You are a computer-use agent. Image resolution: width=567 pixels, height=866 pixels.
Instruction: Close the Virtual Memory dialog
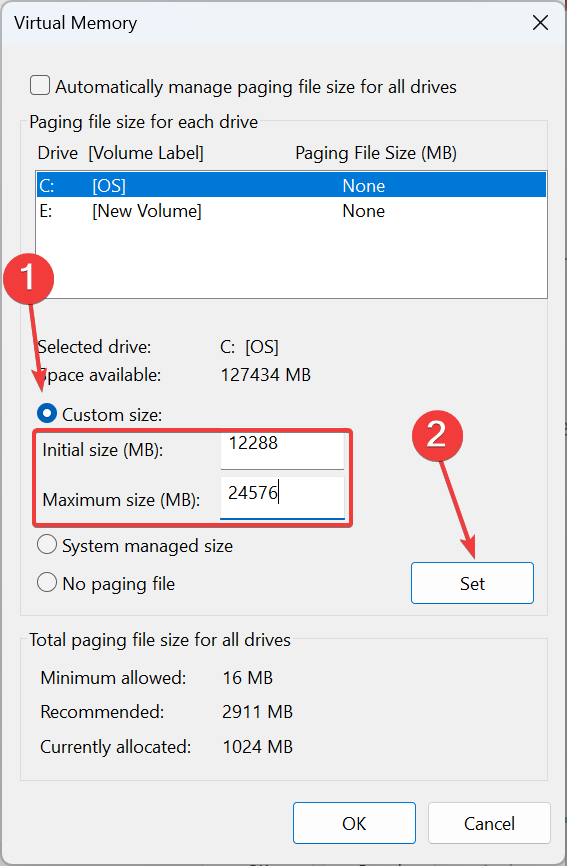point(540,23)
